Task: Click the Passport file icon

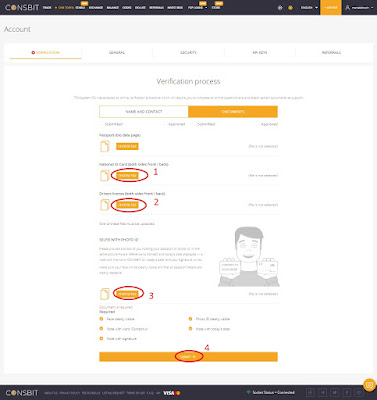Action: 105,146
